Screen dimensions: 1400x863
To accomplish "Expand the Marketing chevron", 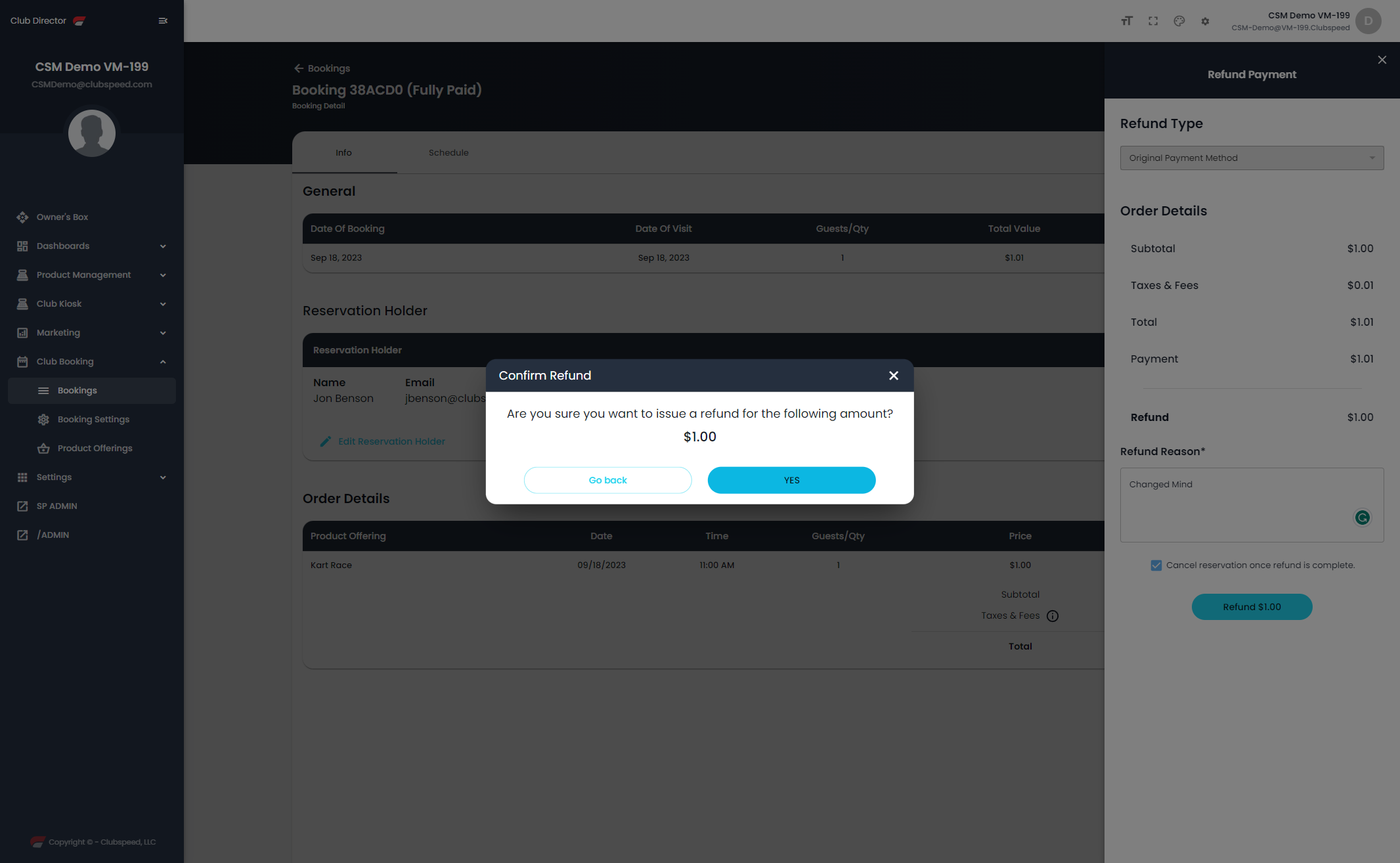I will [x=163, y=333].
